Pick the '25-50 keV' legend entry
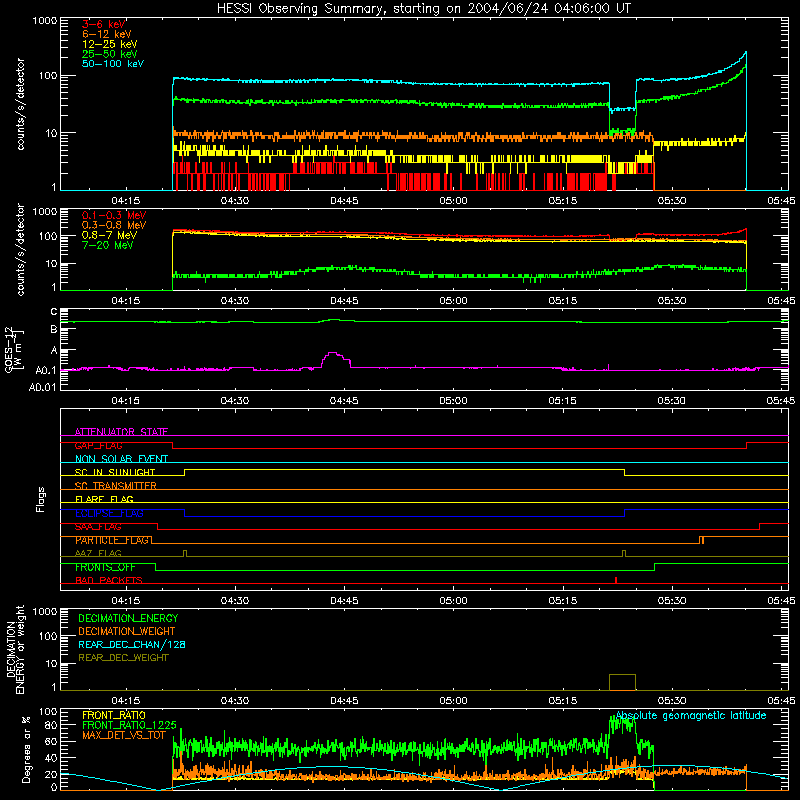800x800 pixels. pos(109,54)
